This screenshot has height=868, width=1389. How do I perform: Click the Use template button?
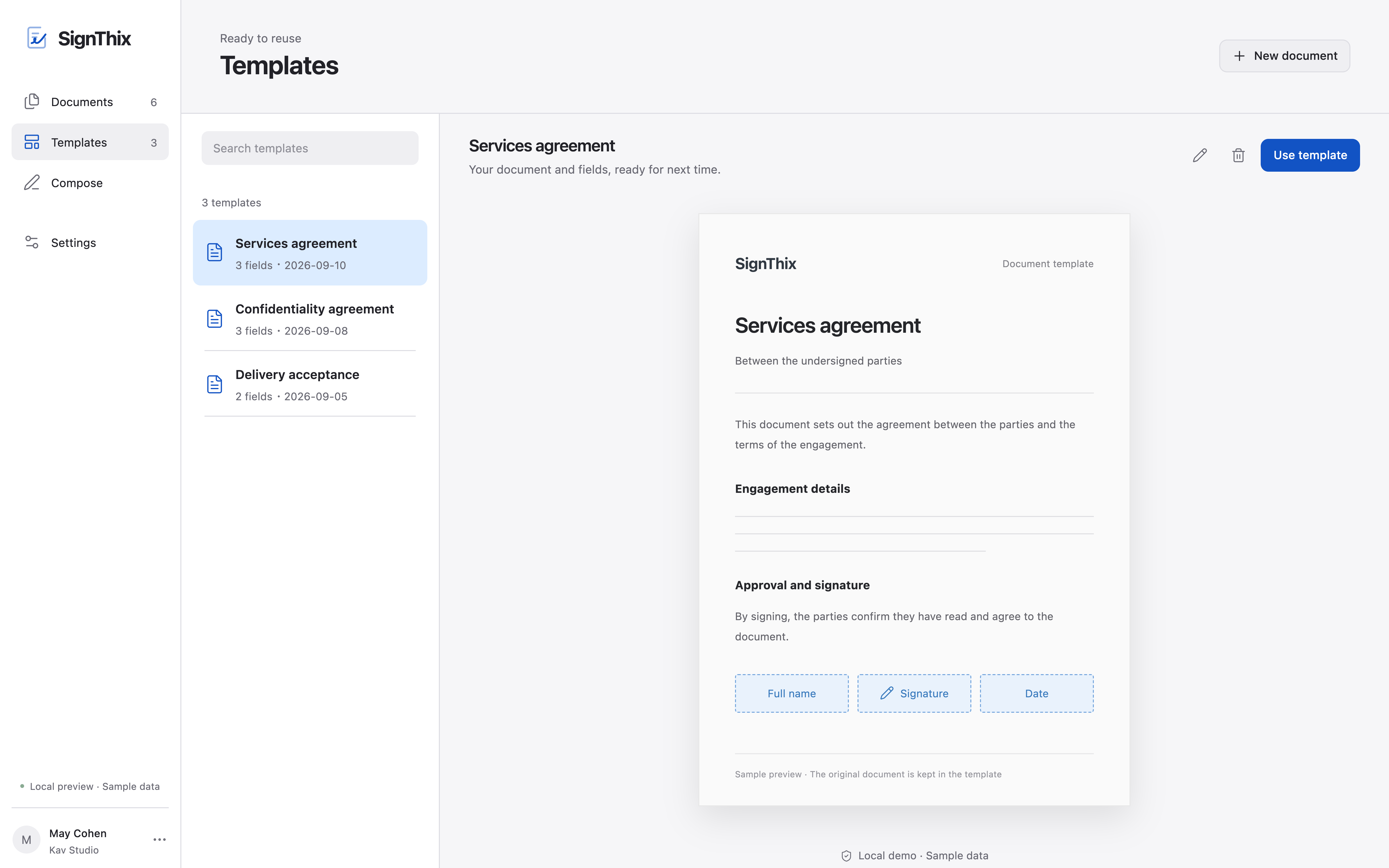1310,155
